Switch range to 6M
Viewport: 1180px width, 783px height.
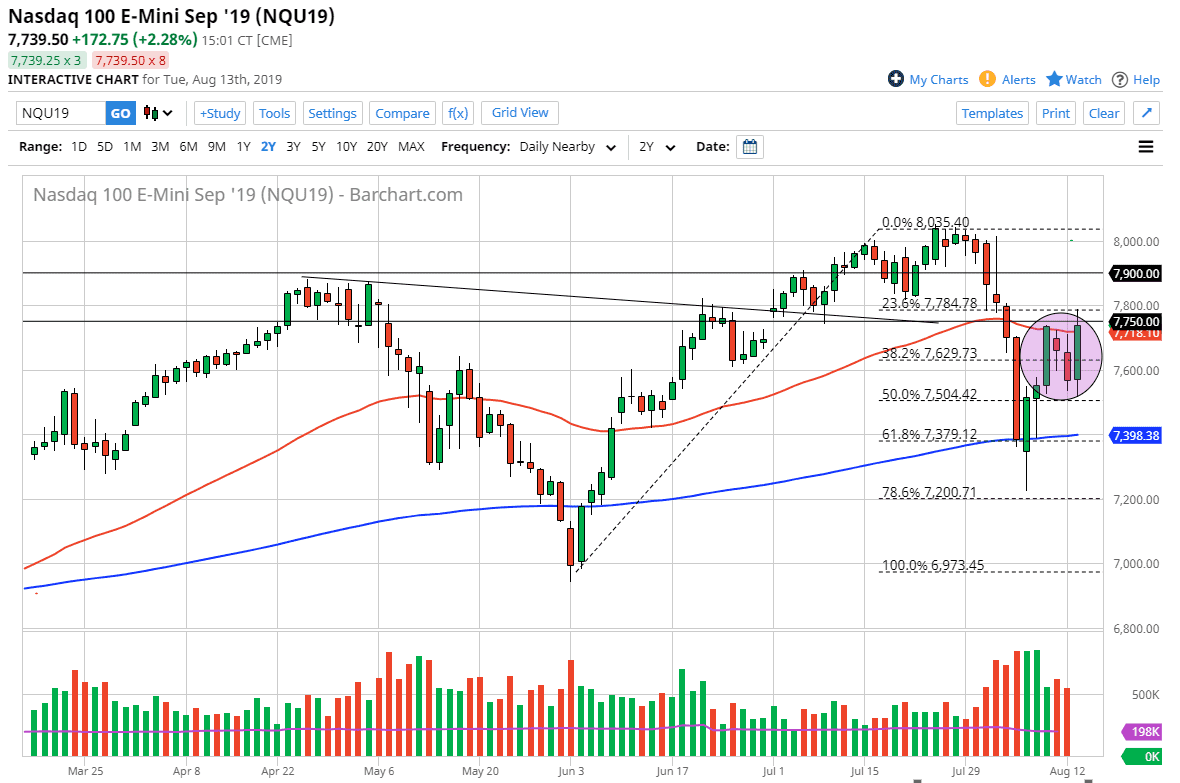188,146
